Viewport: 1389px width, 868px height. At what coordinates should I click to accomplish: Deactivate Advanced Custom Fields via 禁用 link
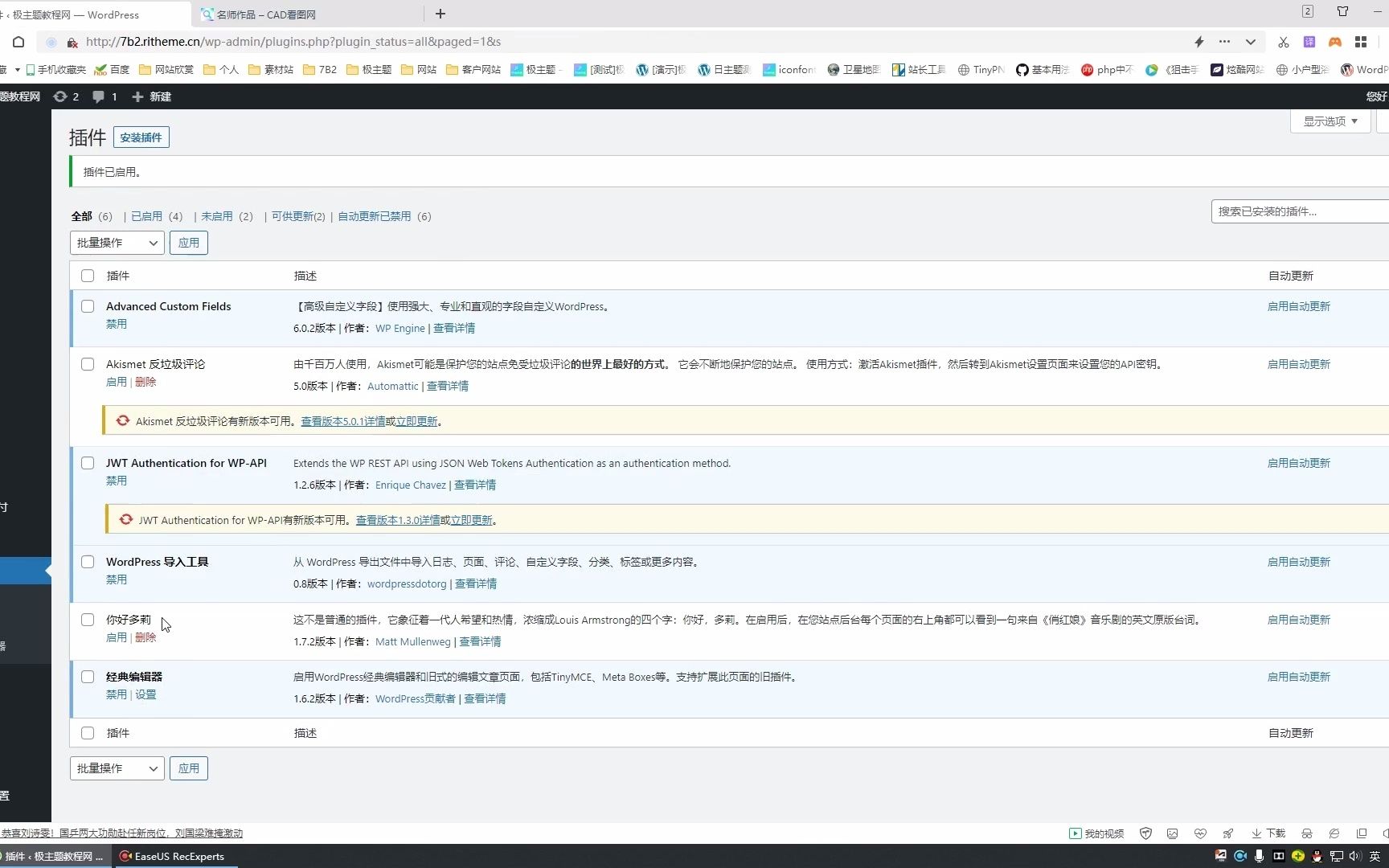coord(117,324)
